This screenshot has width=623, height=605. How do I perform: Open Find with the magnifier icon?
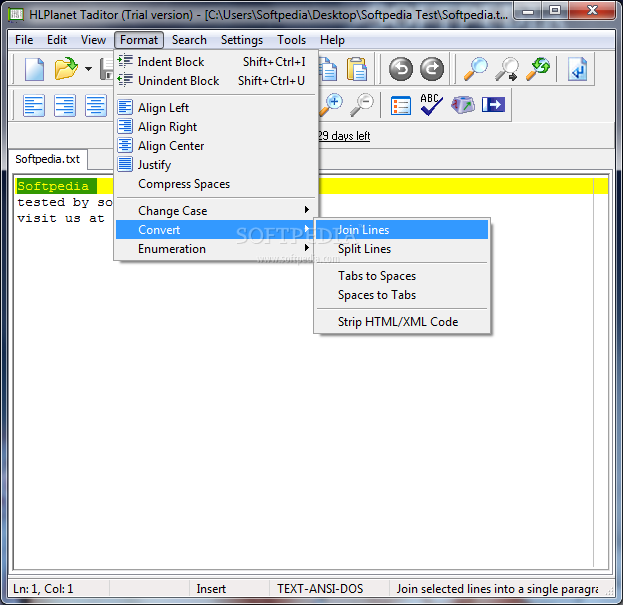point(476,69)
